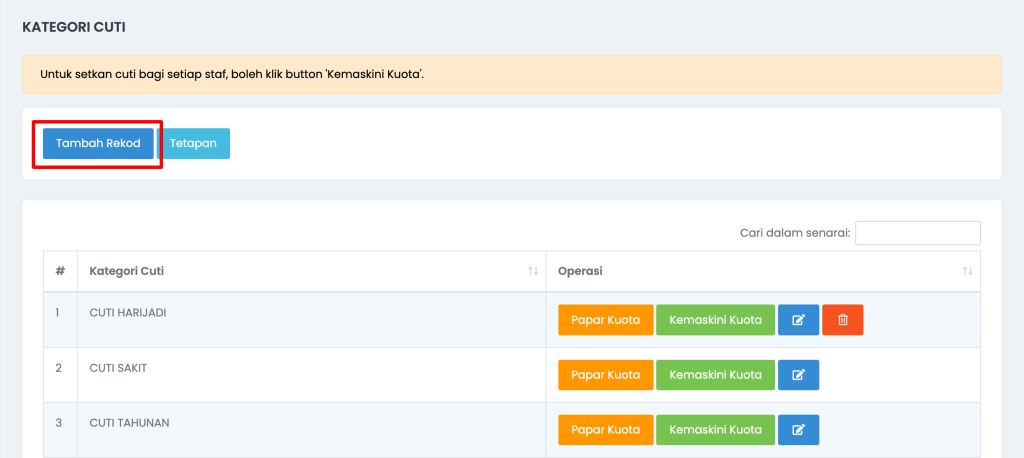View Papar Kuota for CUTI HARIJADI
Image resolution: width=1024 pixels, height=458 pixels.
[x=605, y=320]
